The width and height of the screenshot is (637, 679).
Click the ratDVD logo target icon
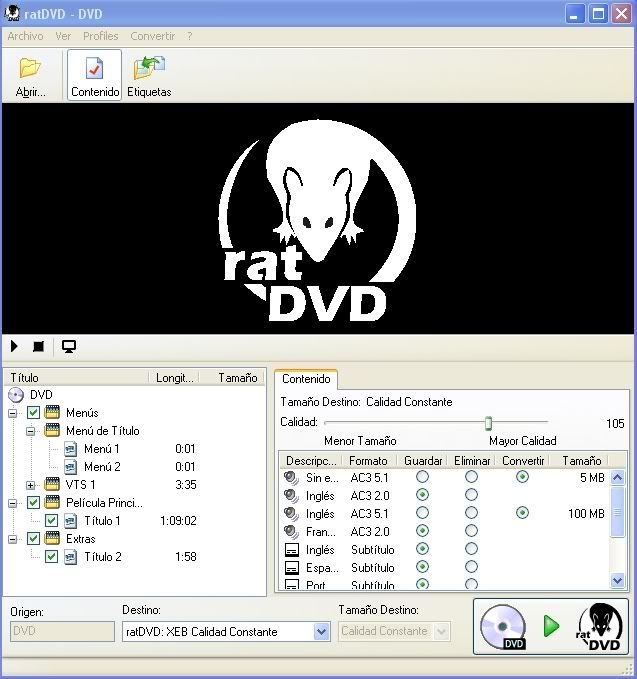[600, 627]
